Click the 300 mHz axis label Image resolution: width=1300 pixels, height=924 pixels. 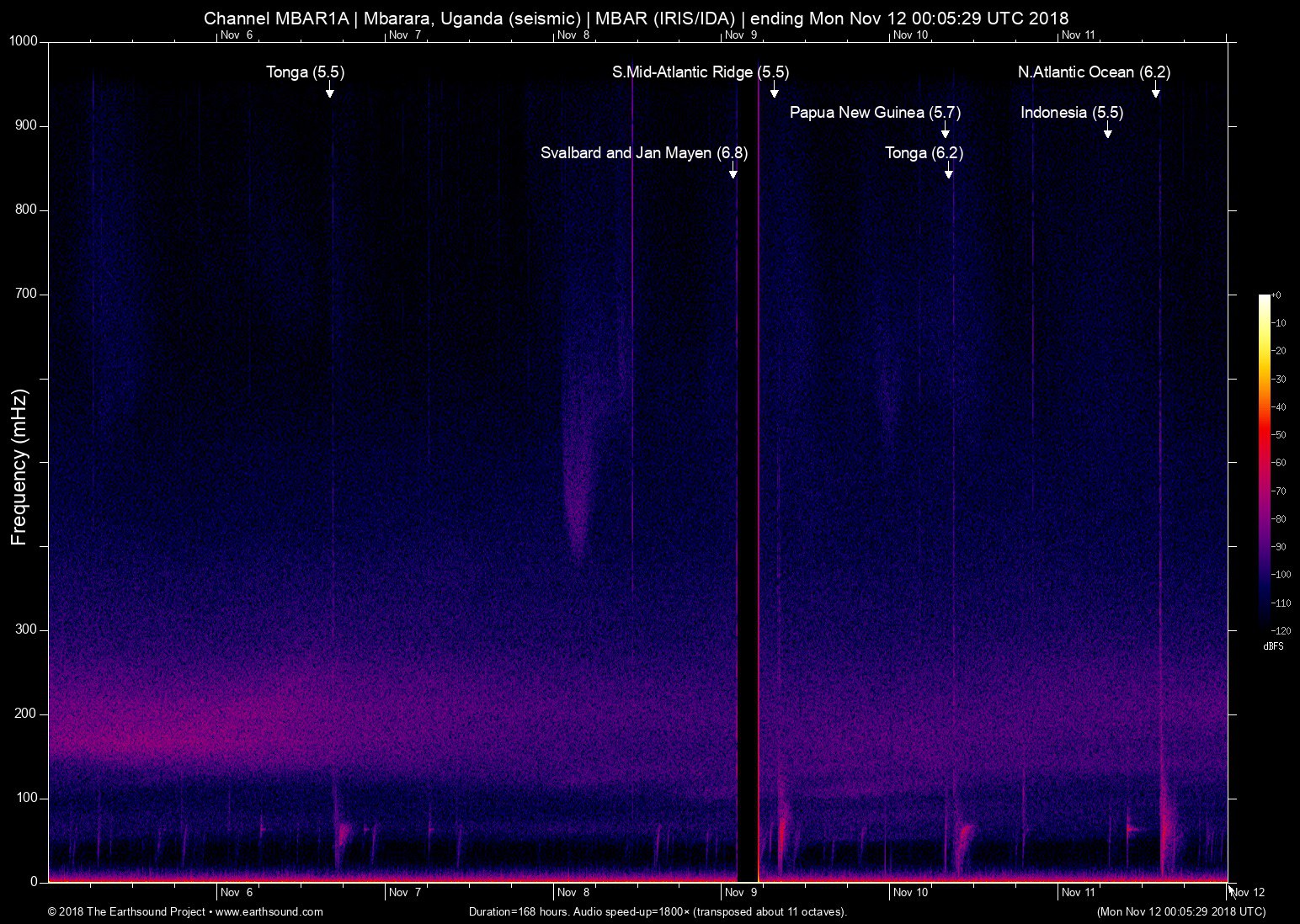coord(25,628)
